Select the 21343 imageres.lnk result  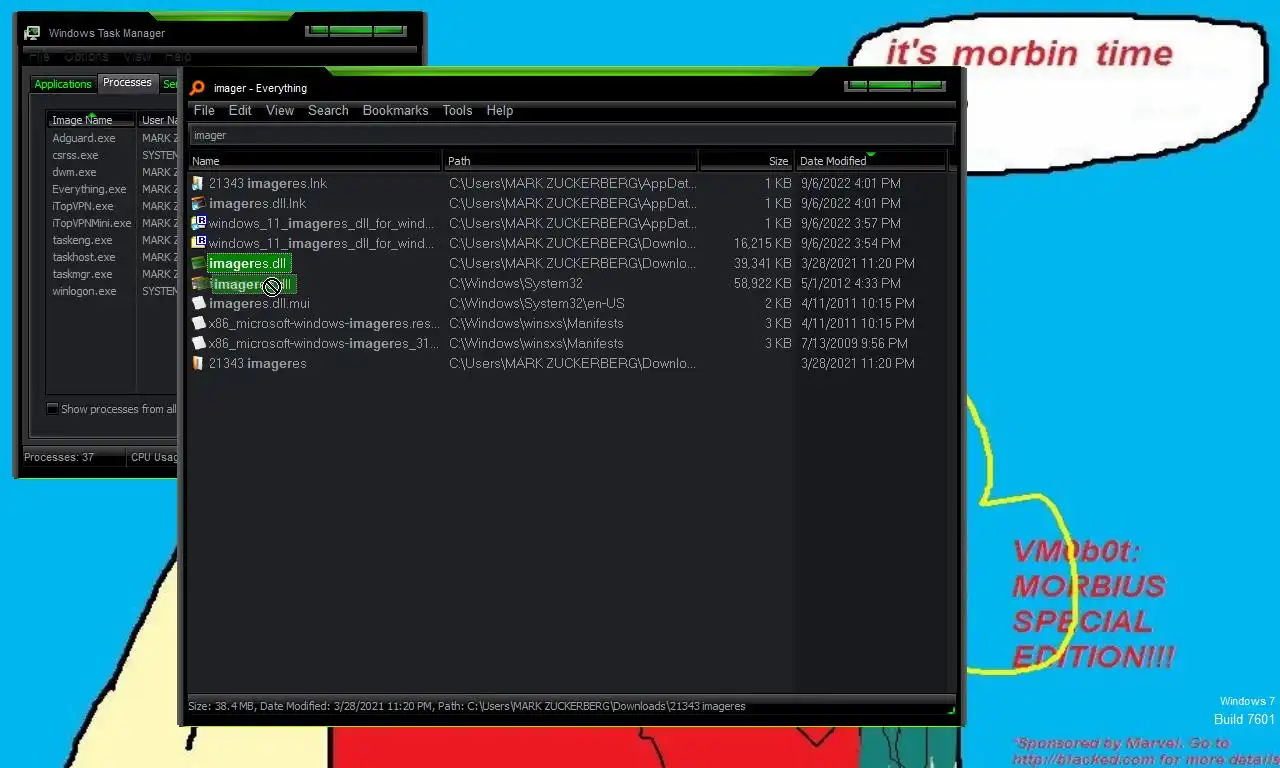pyautogui.click(x=267, y=184)
